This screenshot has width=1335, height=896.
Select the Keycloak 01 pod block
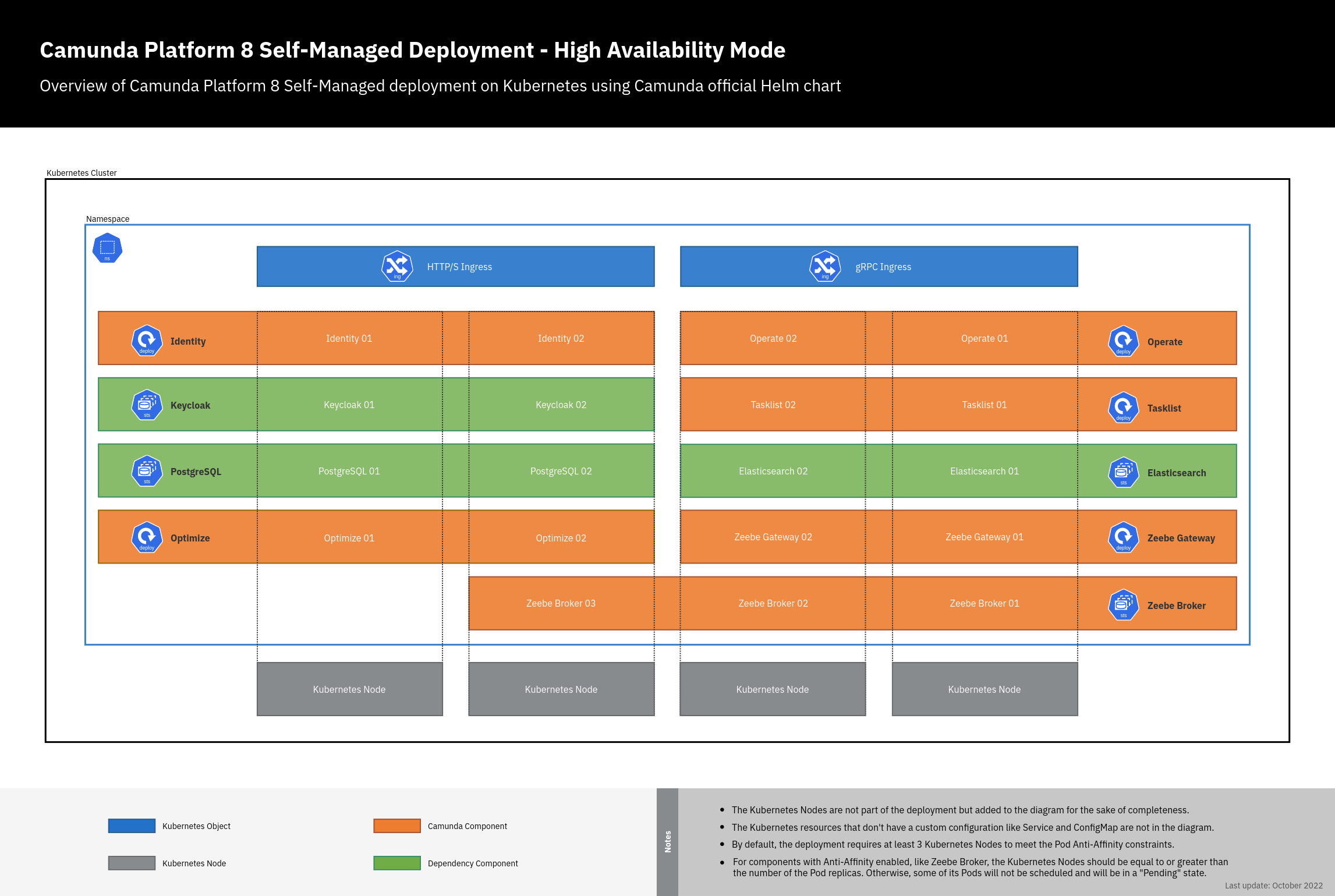tap(349, 405)
